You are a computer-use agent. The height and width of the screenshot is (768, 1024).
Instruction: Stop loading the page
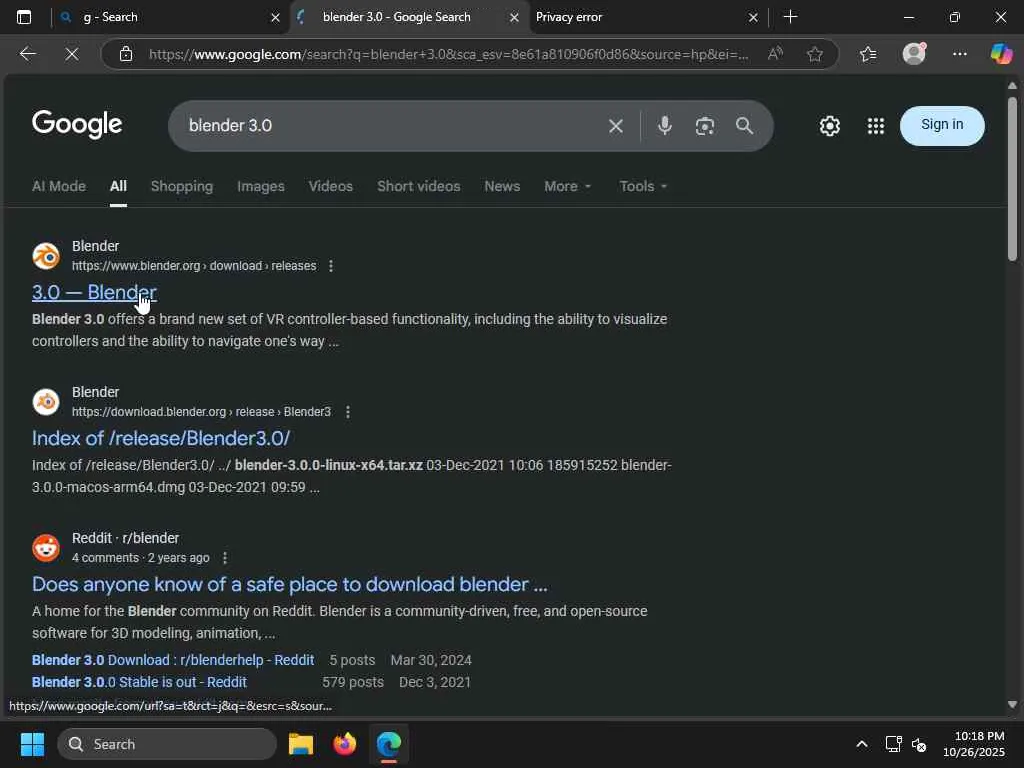(72, 54)
